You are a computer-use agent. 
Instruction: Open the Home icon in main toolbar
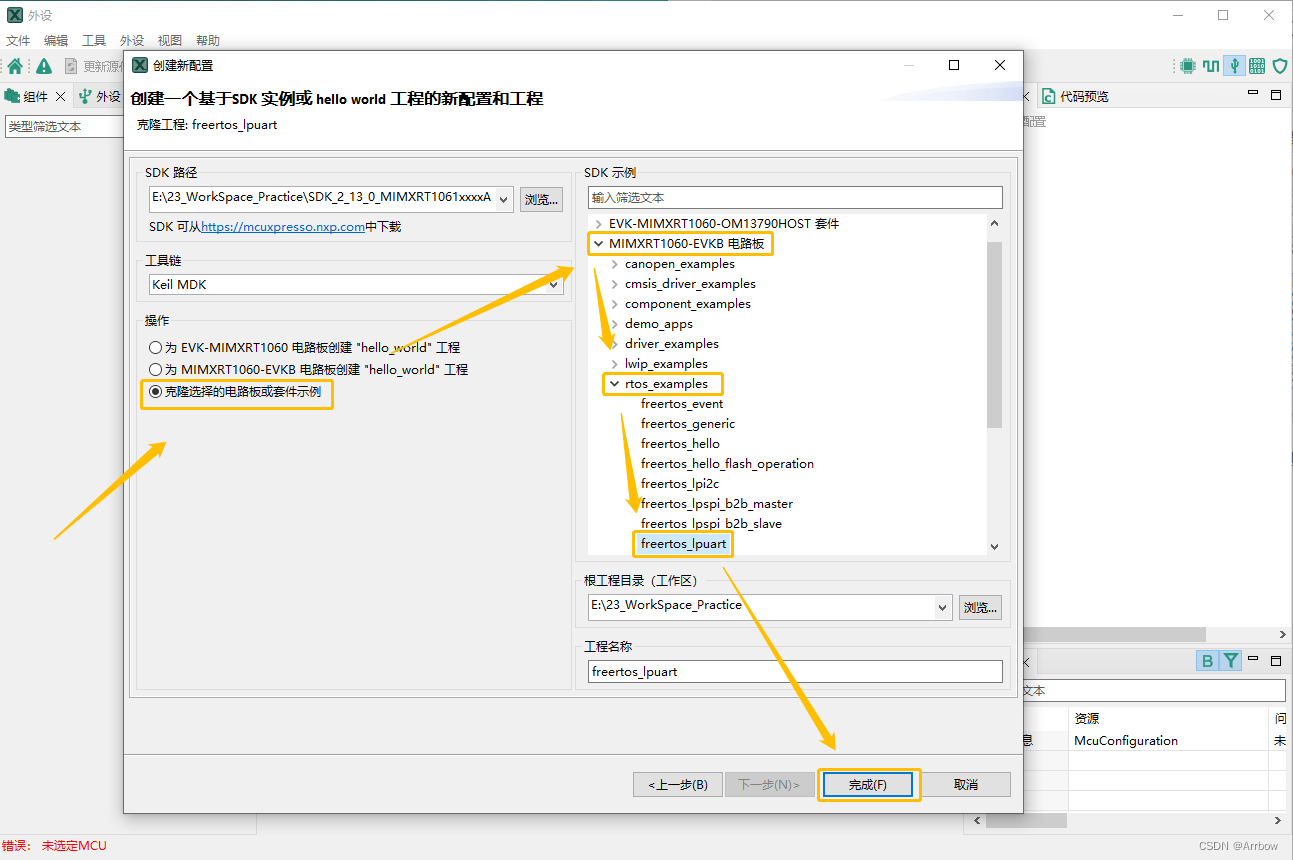[x=15, y=66]
